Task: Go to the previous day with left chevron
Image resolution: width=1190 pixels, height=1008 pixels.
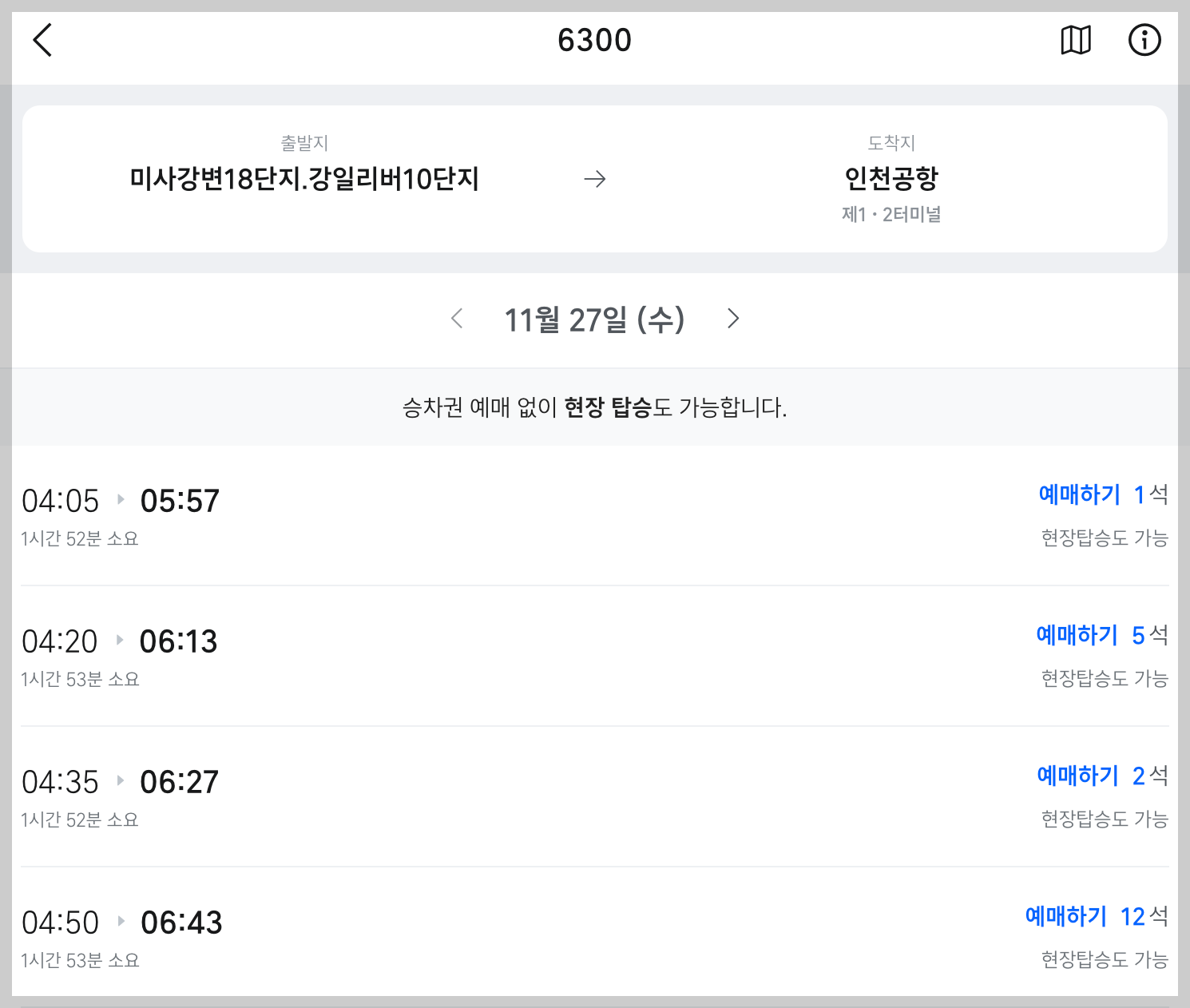Action: click(457, 319)
